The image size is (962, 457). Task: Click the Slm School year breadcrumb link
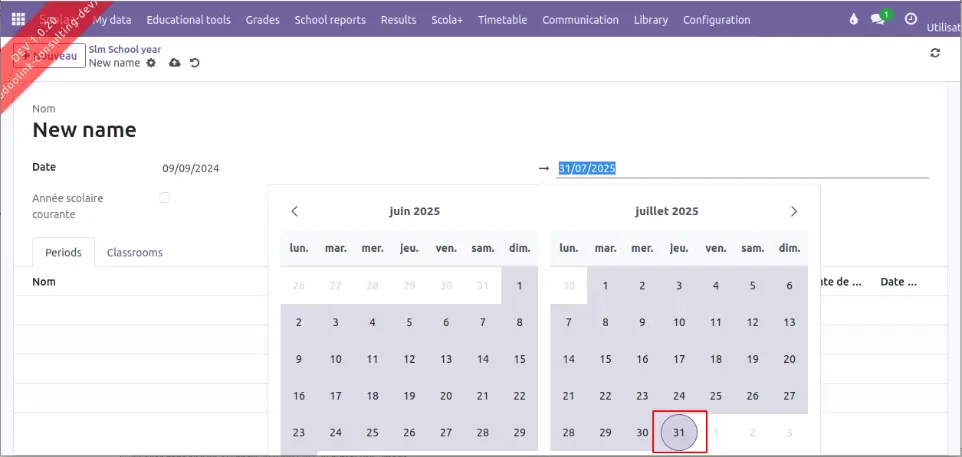pyautogui.click(x=125, y=49)
